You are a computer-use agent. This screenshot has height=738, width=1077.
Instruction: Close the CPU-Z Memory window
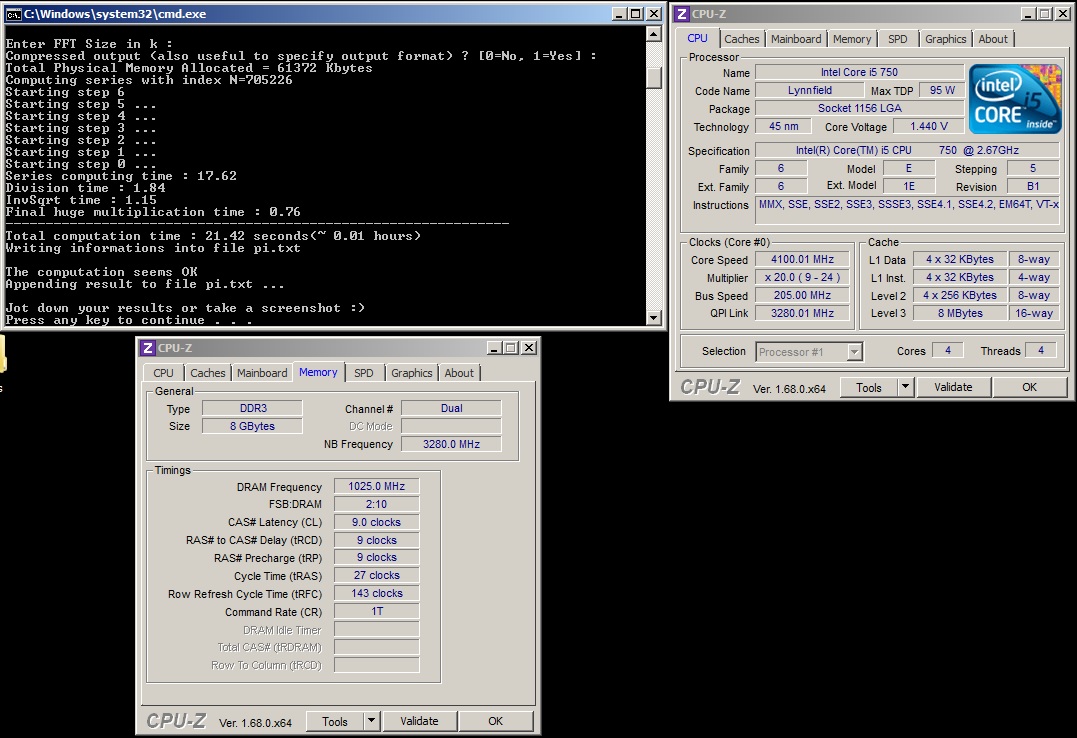click(528, 348)
